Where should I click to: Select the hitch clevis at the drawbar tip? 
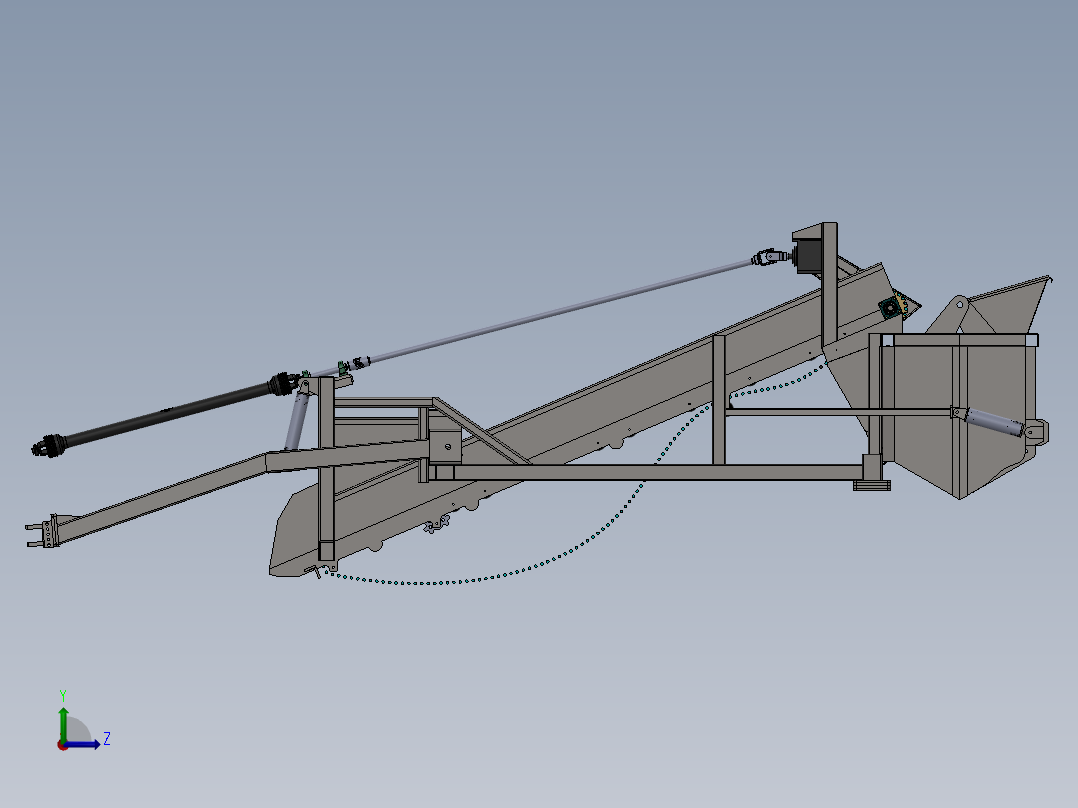(x=43, y=532)
